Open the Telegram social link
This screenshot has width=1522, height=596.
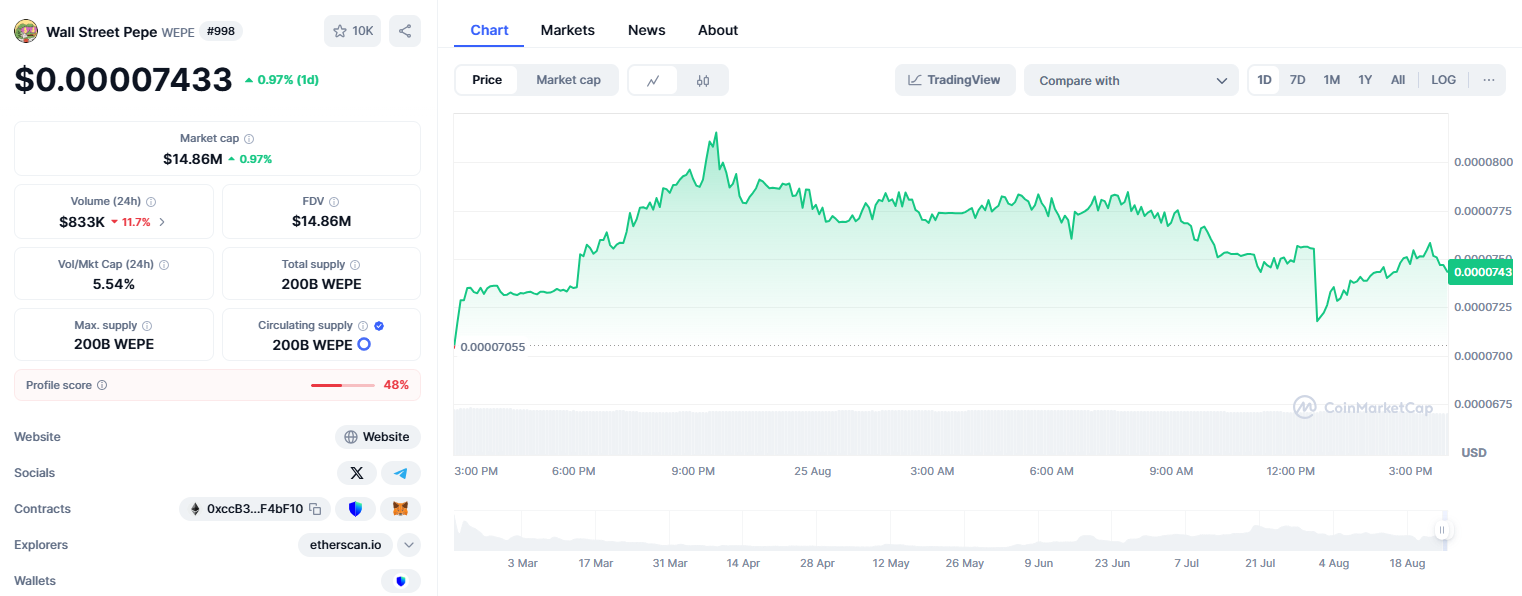point(401,473)
